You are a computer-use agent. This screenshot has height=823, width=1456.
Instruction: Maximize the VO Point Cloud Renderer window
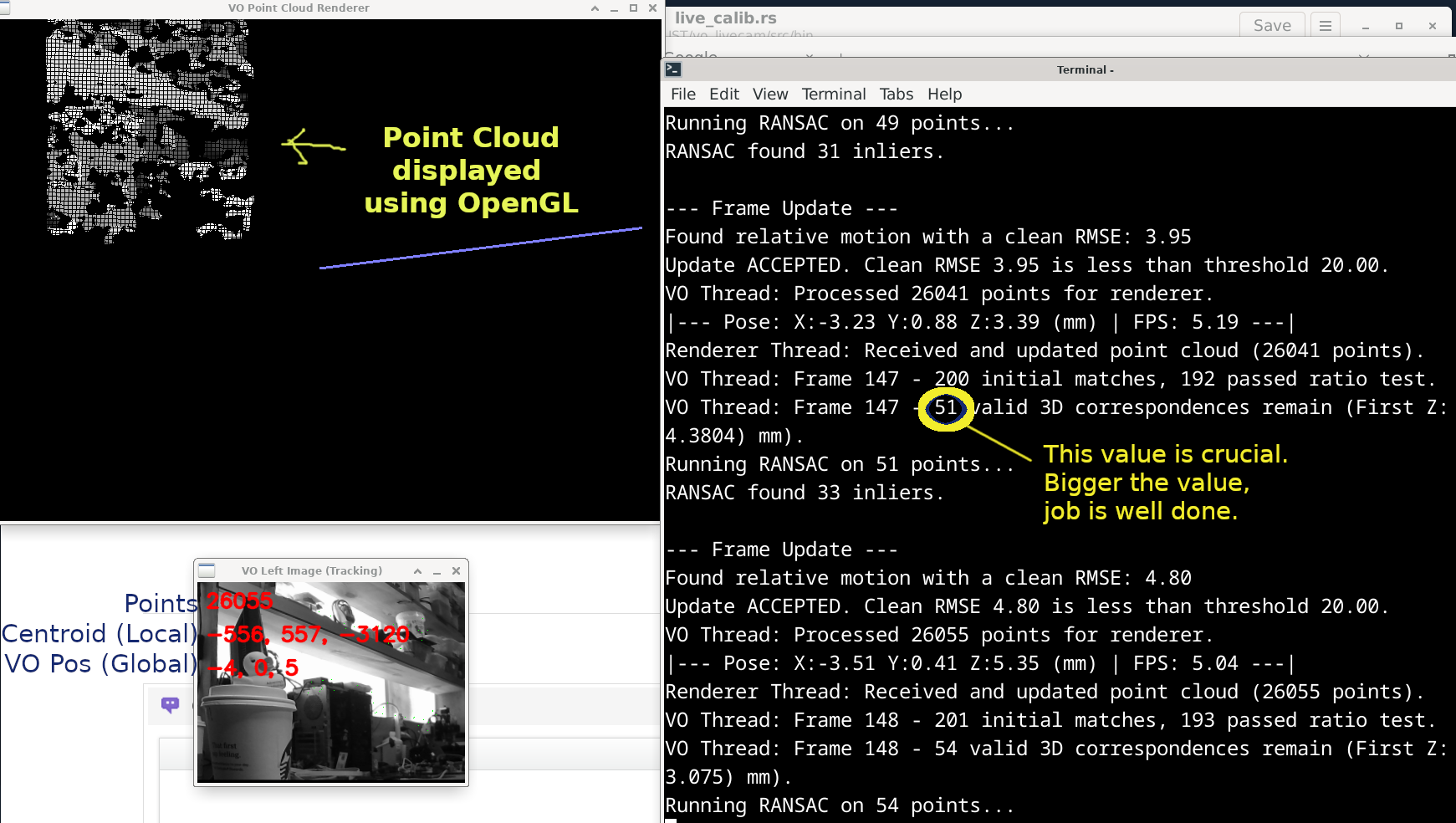(633, 8)
